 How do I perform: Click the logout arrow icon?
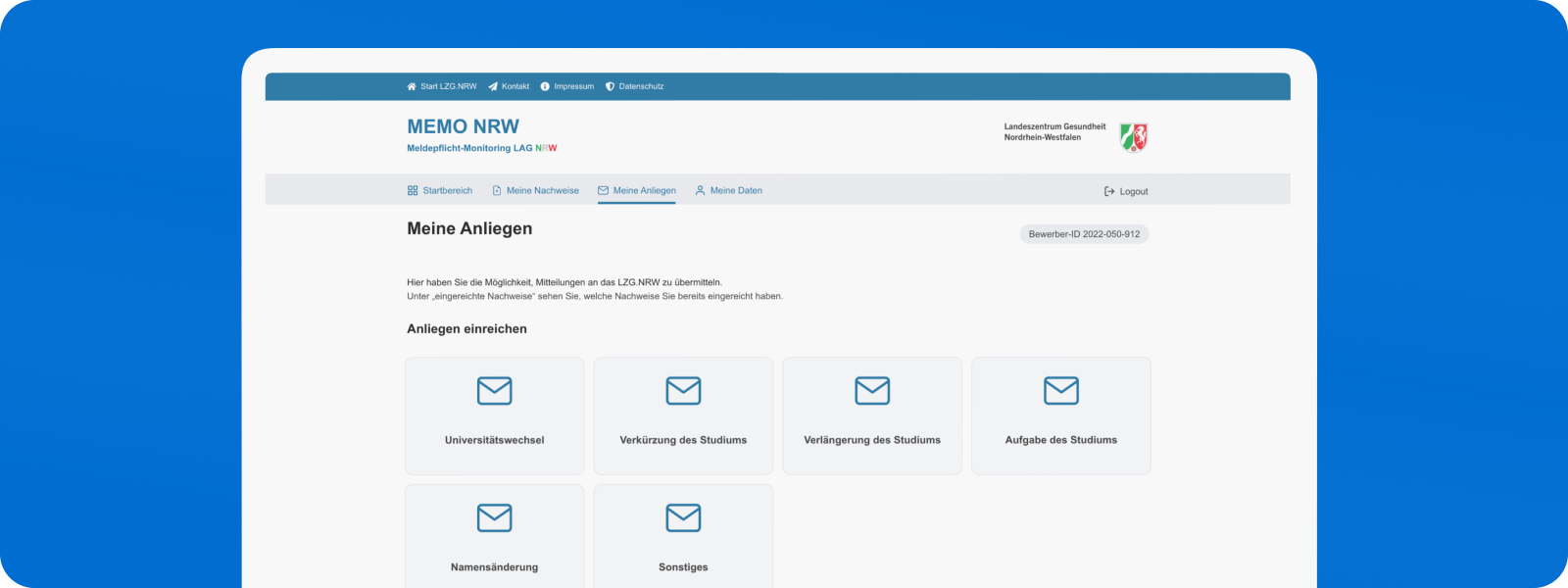click(1109, 191)
